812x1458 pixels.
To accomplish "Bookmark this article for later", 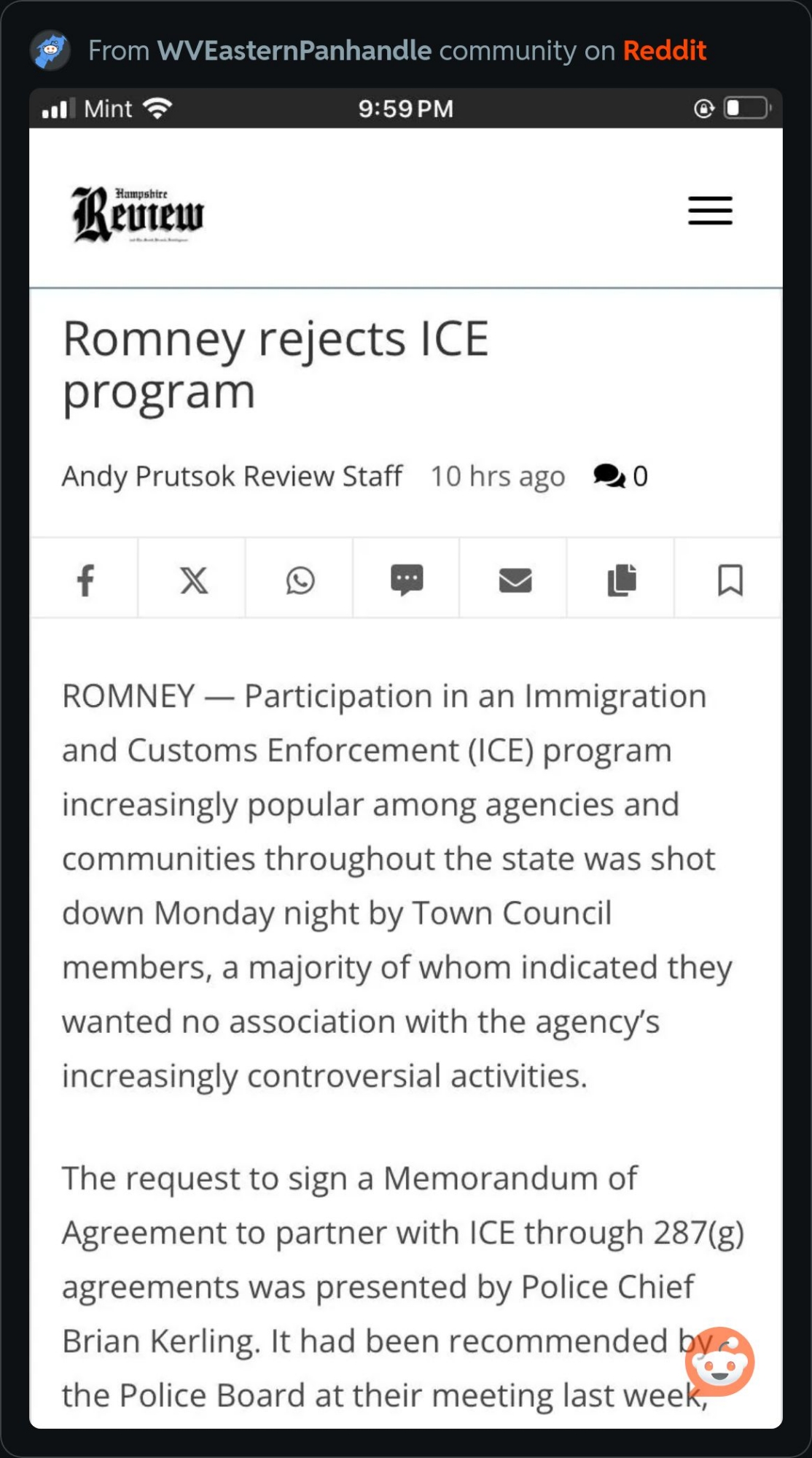I will coord(730,580).
